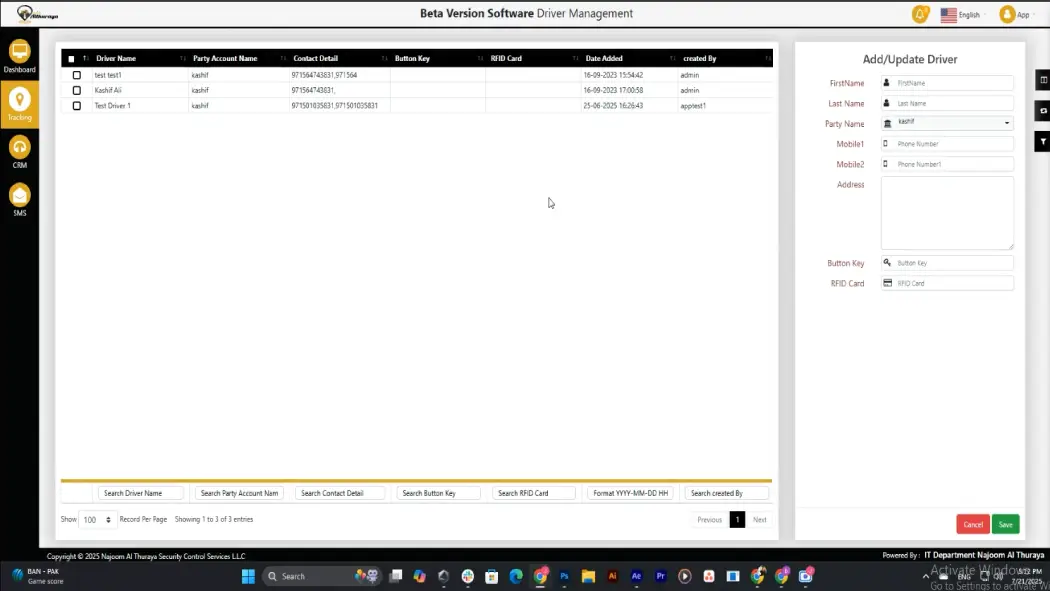Click the notification bell icon
Image resolution: width=1050 pixels, height=591 pixels.
(920, 14)
